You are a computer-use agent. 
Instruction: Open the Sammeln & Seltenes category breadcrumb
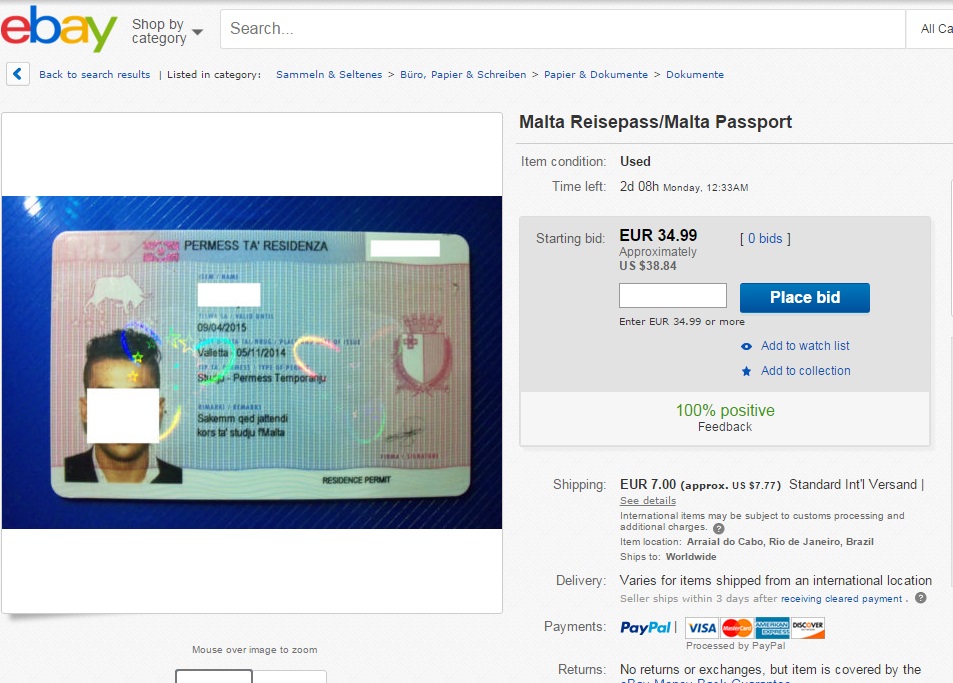pyautogui.click(x=329, y=75)
